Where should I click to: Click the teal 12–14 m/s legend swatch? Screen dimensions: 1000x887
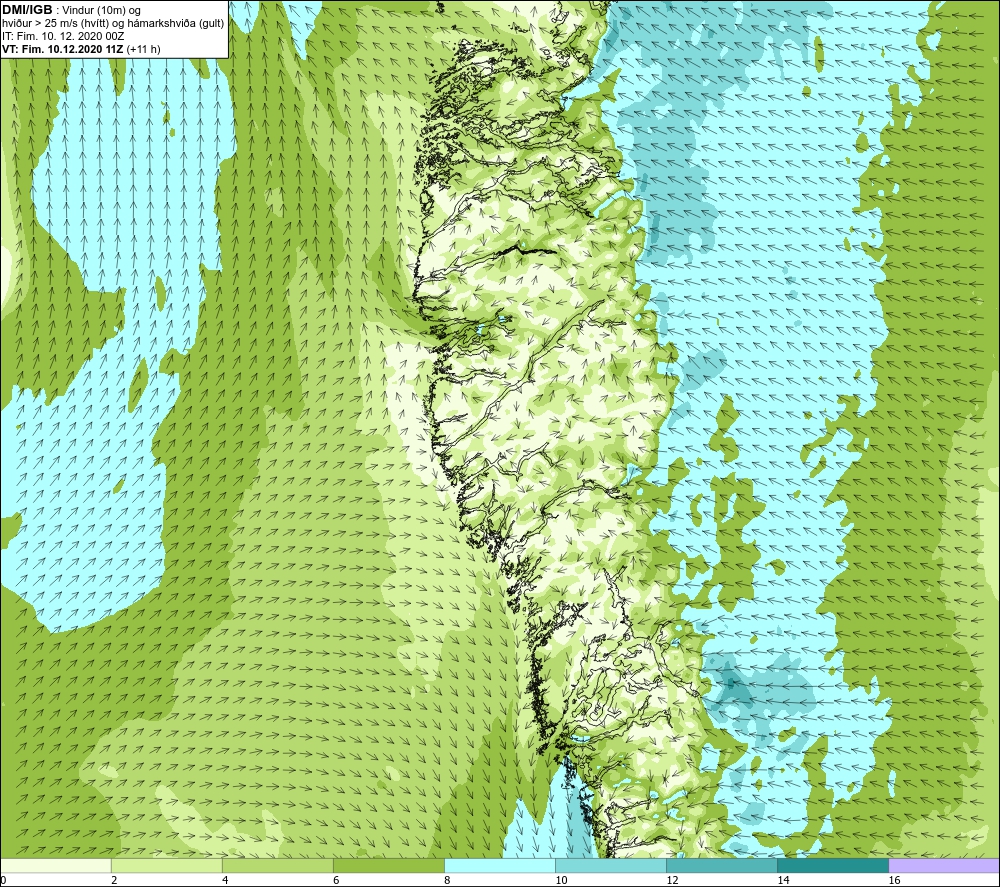pyautogui.click(x=721, y=865)
